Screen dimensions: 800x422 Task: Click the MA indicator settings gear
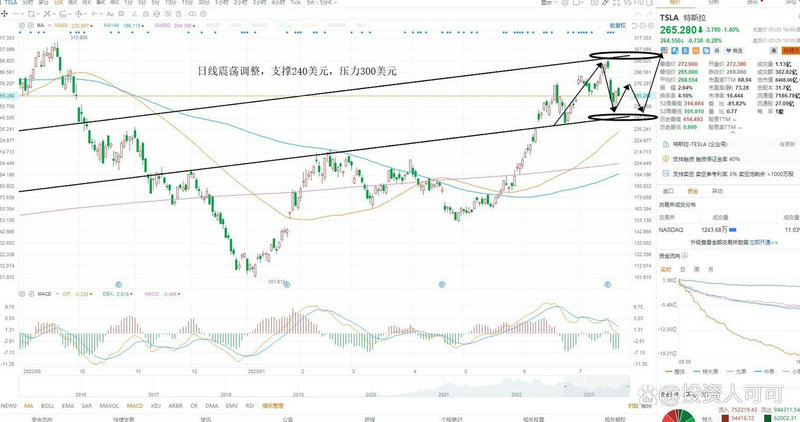[21, 26]
